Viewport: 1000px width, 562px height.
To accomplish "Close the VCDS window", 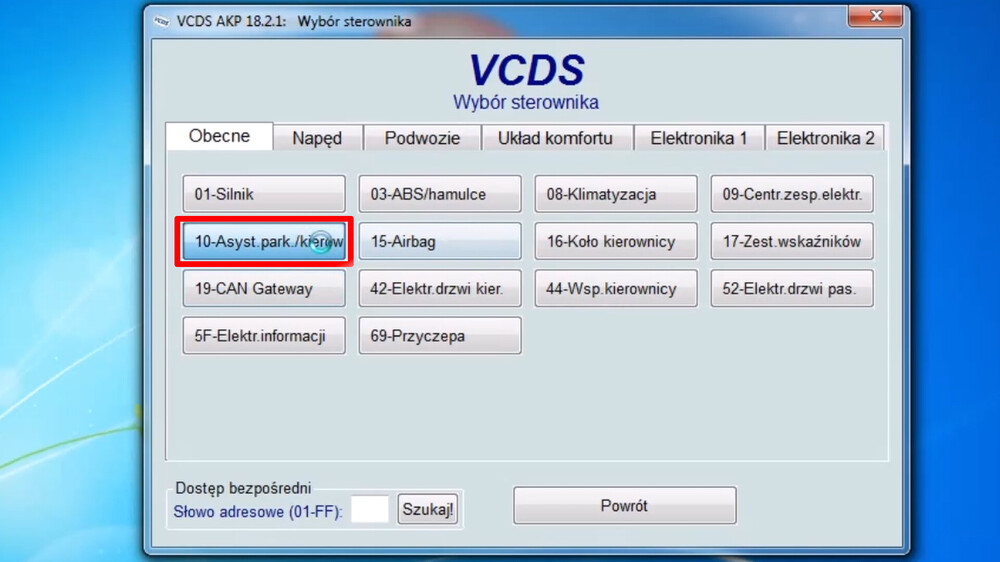I will tap(876, 17).
